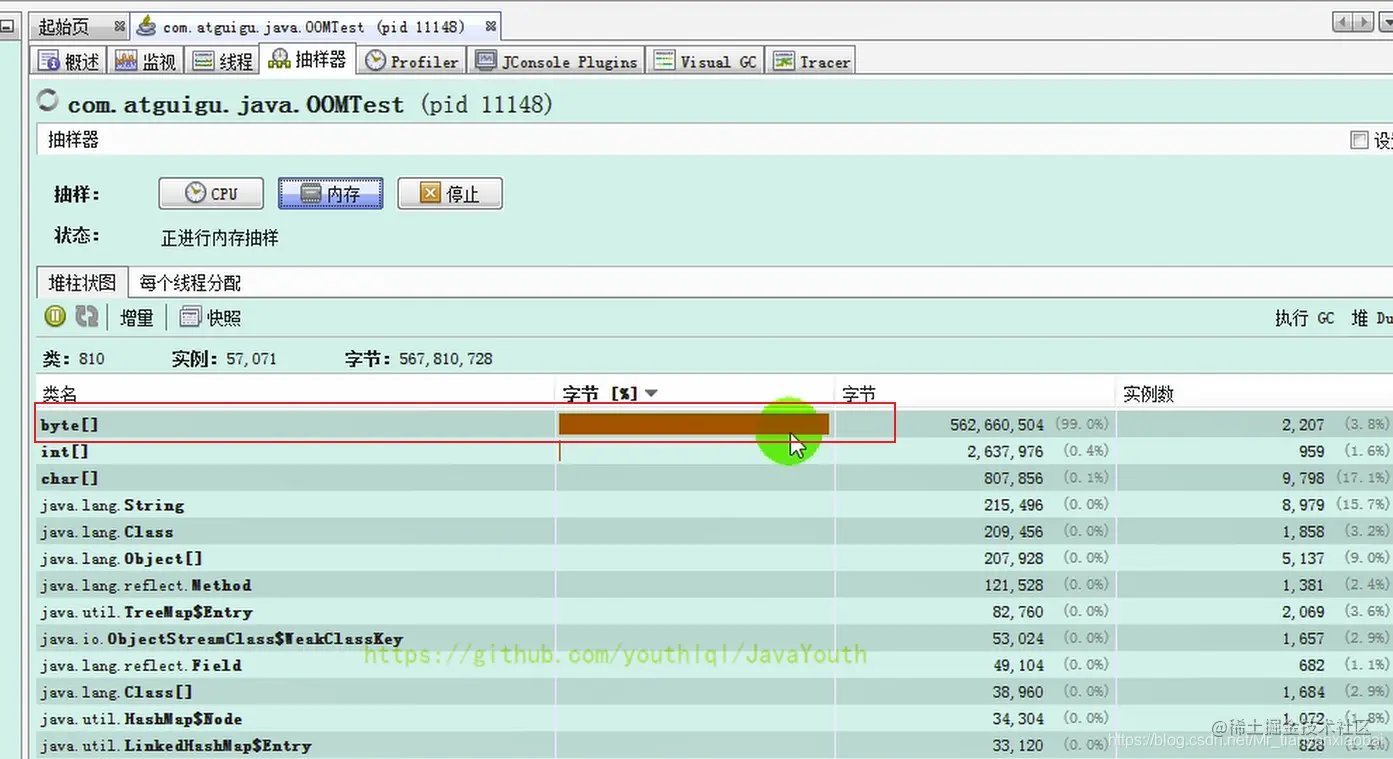
Task: Select the int[] row
Action: coord(715,452)
